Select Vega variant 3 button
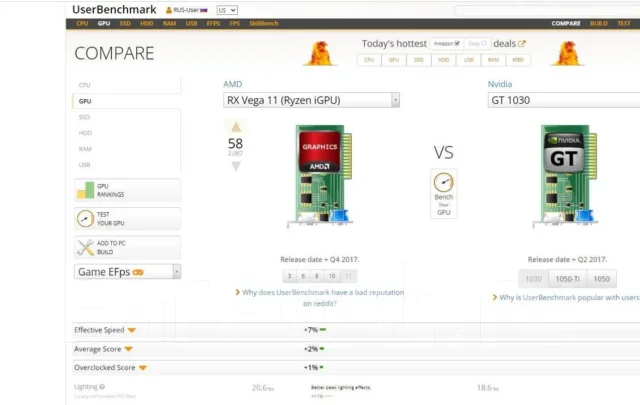This screenshot has height=405, width=640. click(x=289, y=276)
